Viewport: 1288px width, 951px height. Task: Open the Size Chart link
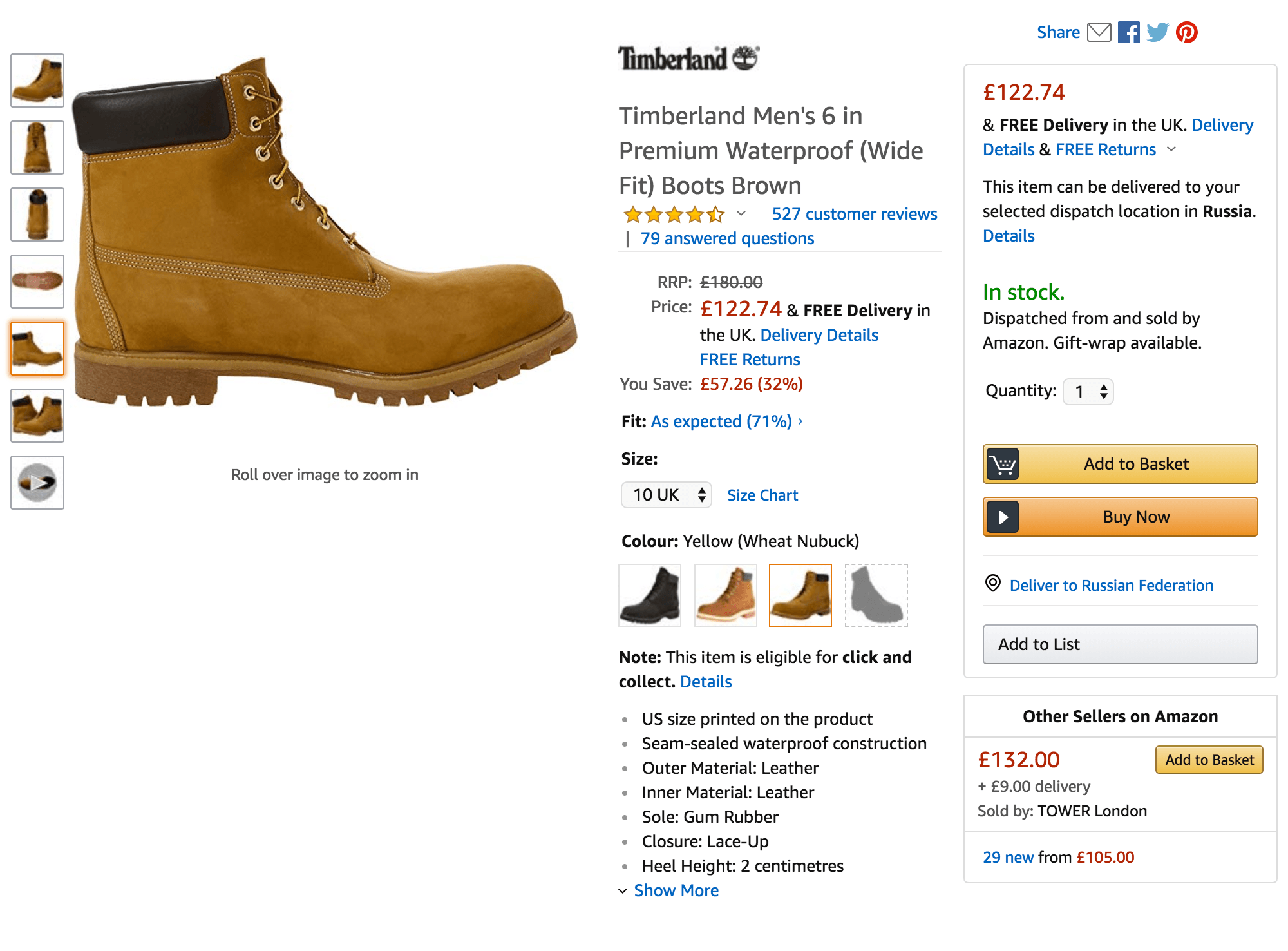point(762,495)
